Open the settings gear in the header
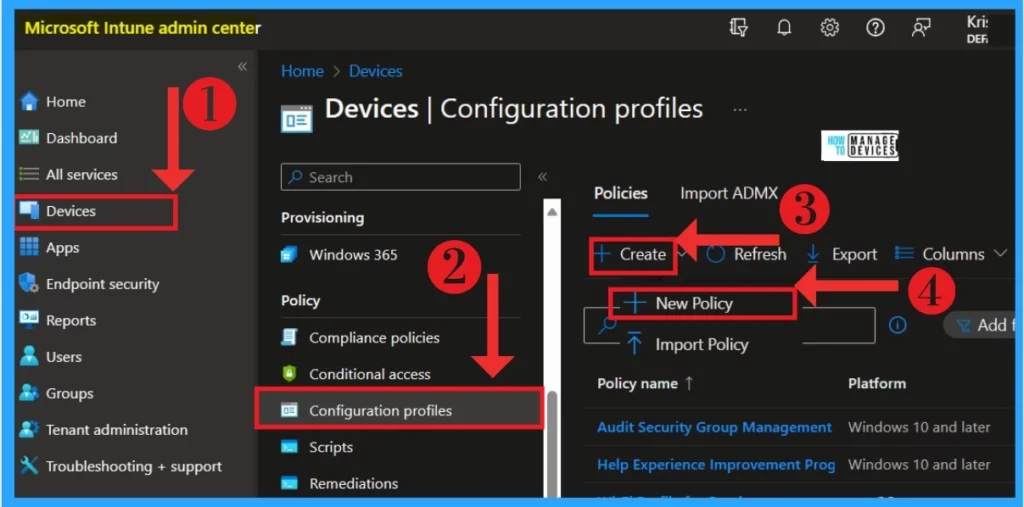Image resolution: width=1024 pixels, height=507 pixels. coord(829,28)
